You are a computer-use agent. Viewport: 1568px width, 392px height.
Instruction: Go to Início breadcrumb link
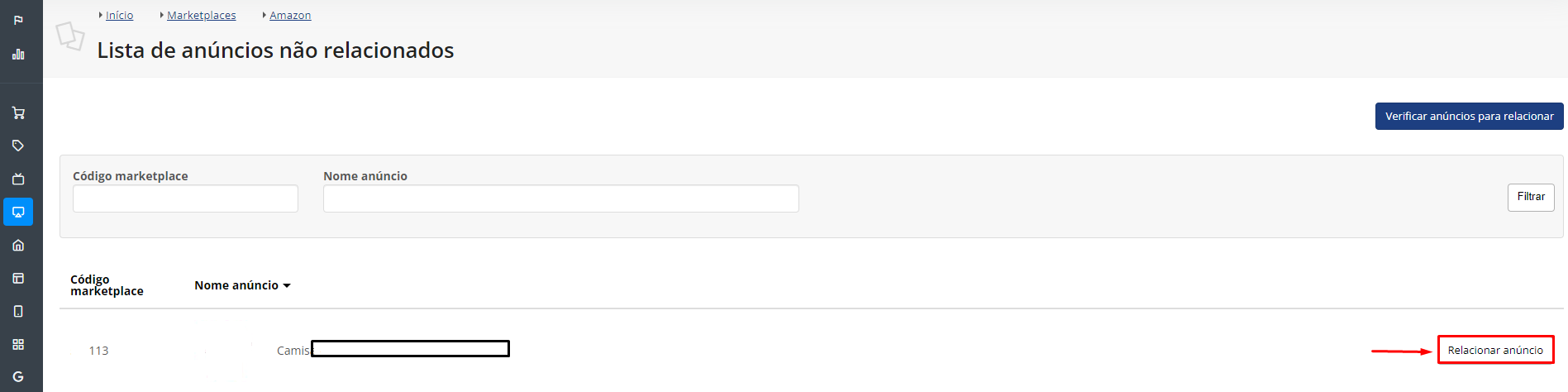coord(119,15)
